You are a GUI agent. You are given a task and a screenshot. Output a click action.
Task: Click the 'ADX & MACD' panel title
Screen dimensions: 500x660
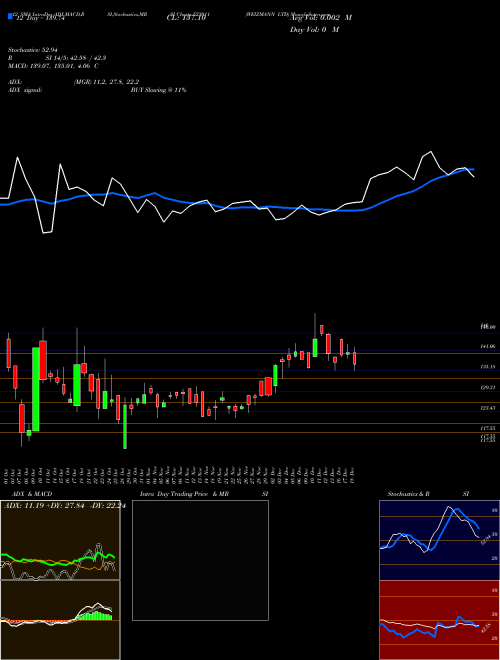point(32,494)
